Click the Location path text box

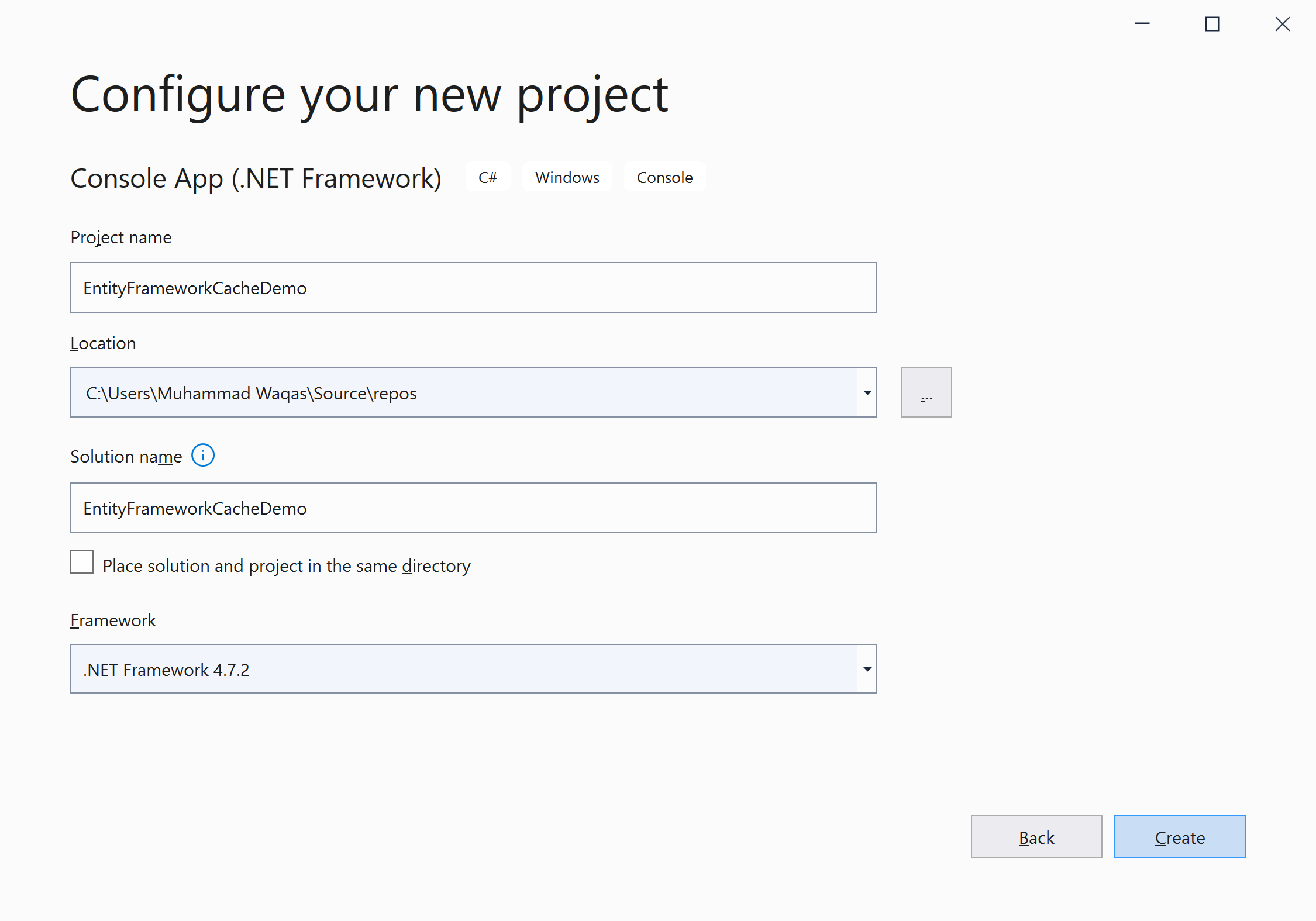pos(462,393)
